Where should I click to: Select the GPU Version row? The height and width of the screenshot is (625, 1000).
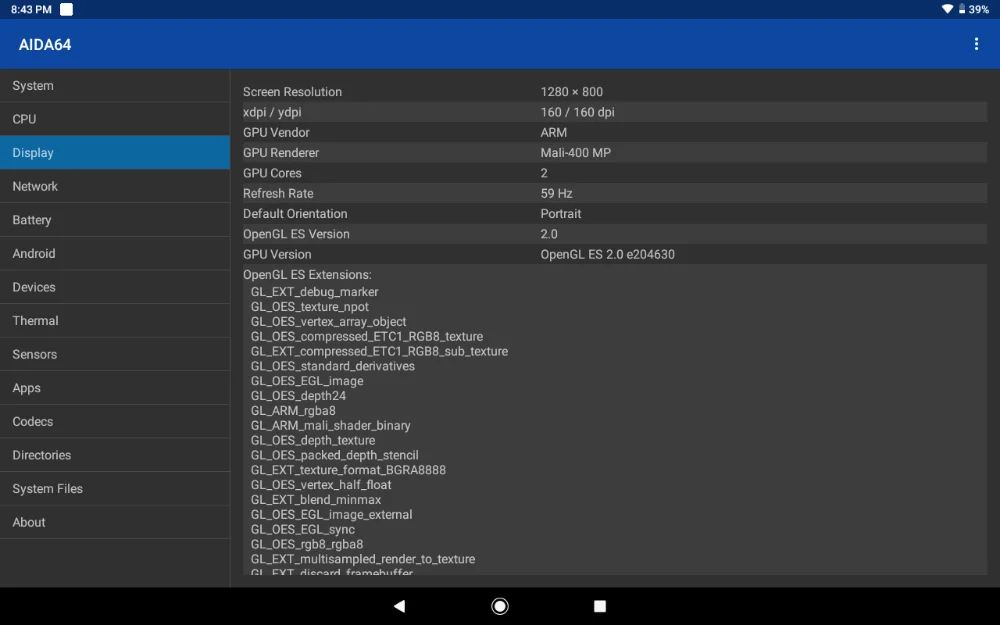click(x=615, y=254)
